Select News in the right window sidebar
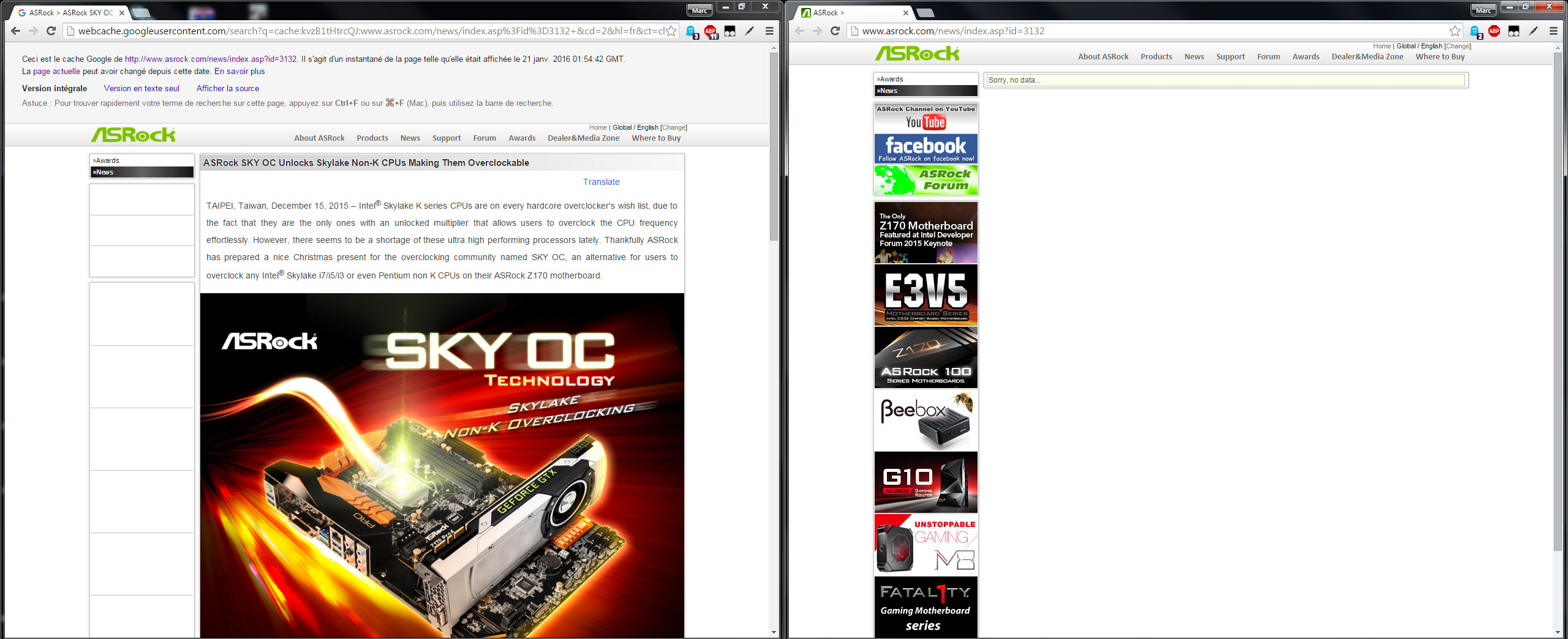The width and height of the screenshot is (1568, 639). tap(925, 91)
